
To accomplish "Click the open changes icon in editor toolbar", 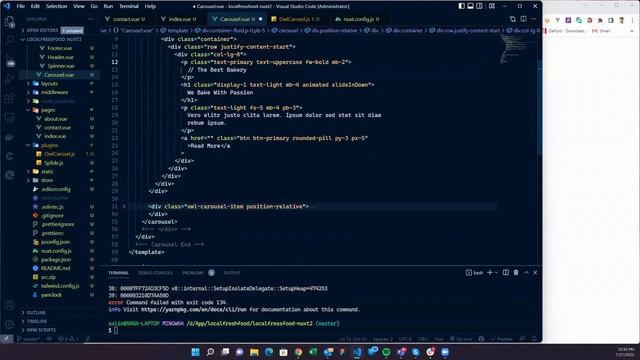I will tap(513, 19).
